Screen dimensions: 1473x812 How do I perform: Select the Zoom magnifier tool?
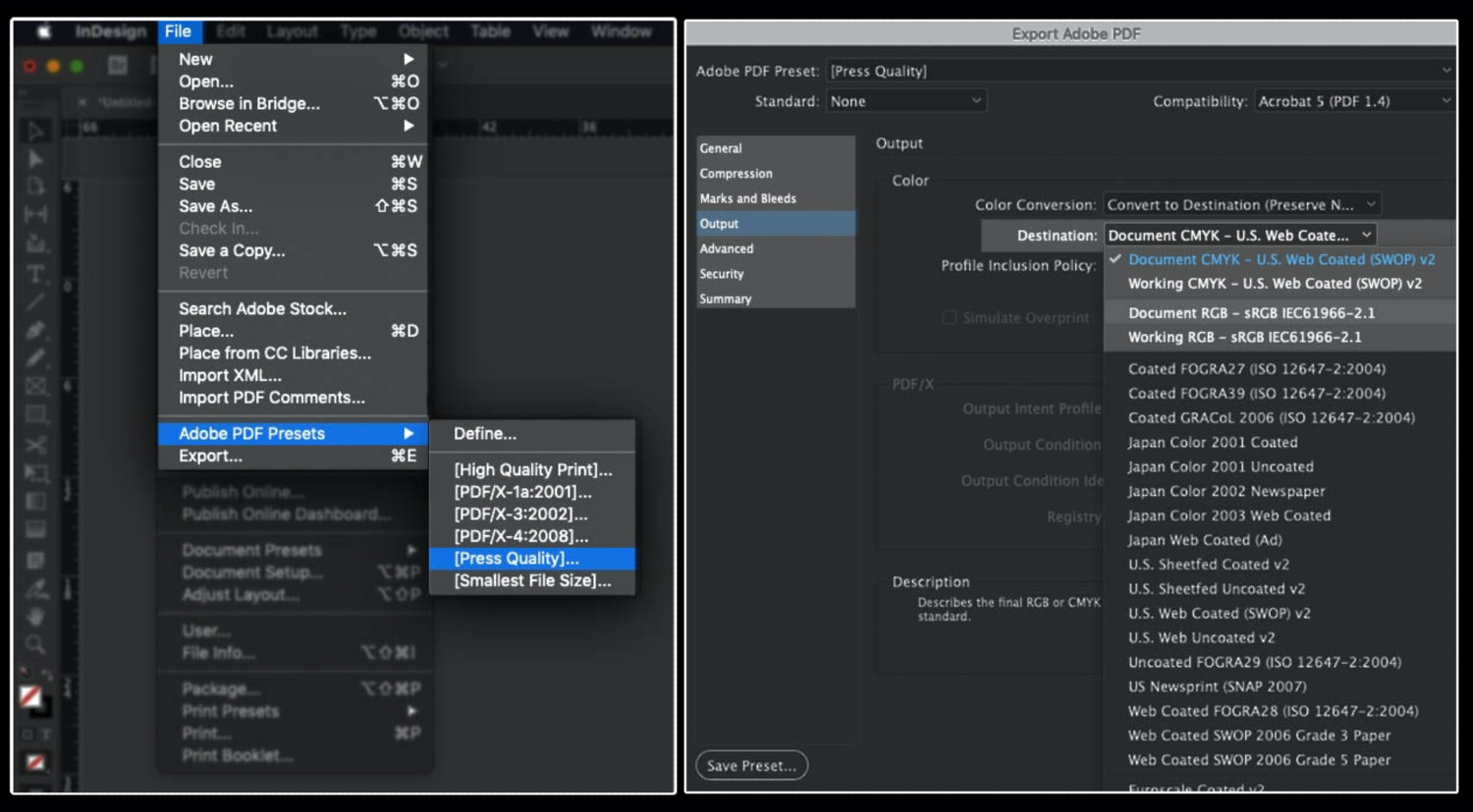35,645
